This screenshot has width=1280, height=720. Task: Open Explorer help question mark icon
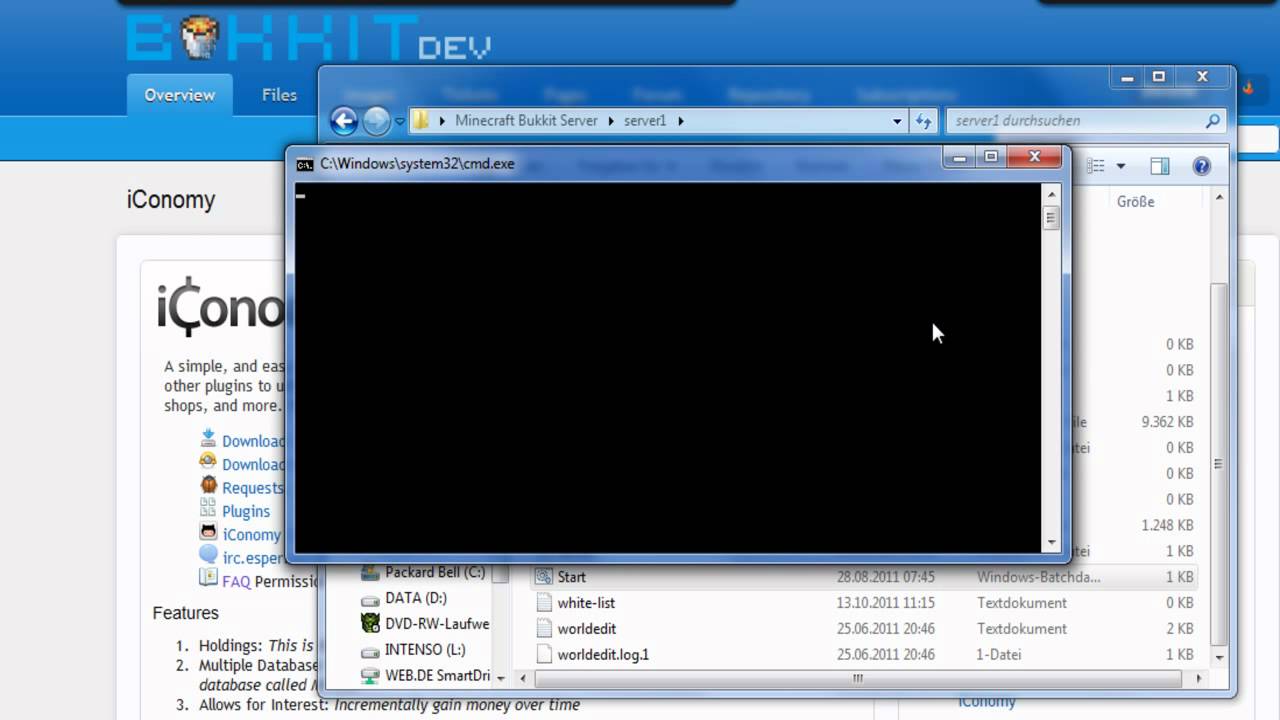(1202, 166)
